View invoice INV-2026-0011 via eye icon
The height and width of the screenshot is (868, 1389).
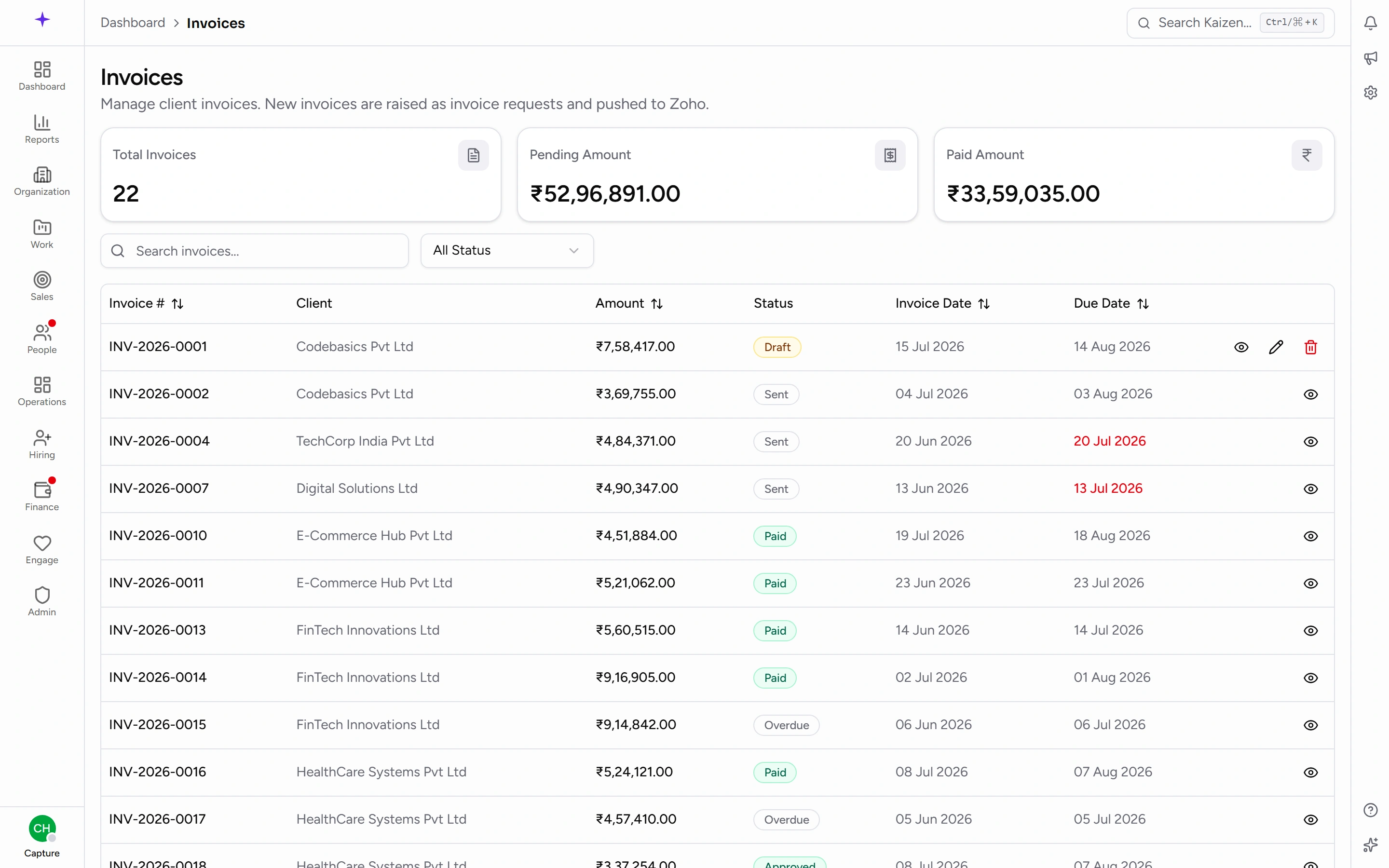point(1310,583)
